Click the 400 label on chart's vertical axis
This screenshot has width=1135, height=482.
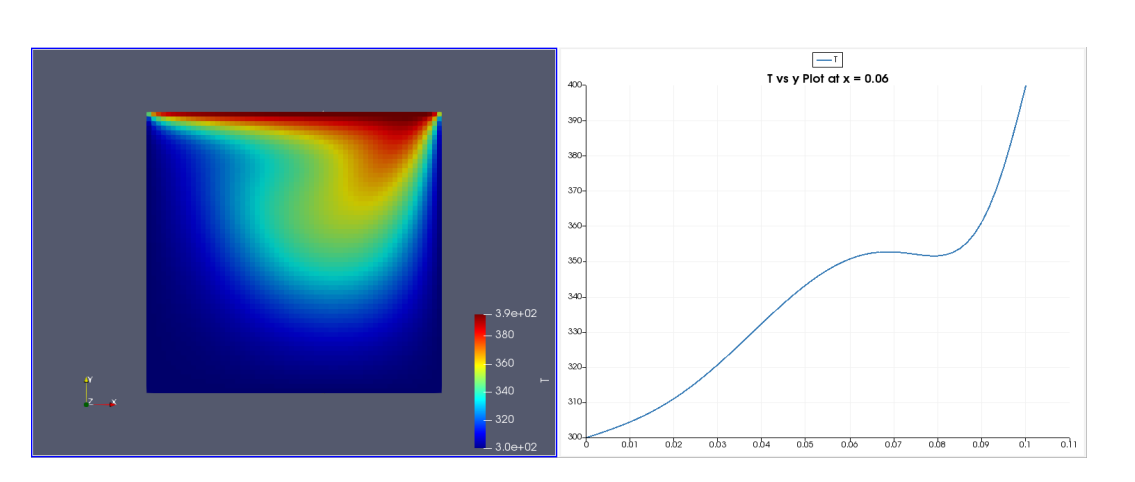click(x=574, y=85)
